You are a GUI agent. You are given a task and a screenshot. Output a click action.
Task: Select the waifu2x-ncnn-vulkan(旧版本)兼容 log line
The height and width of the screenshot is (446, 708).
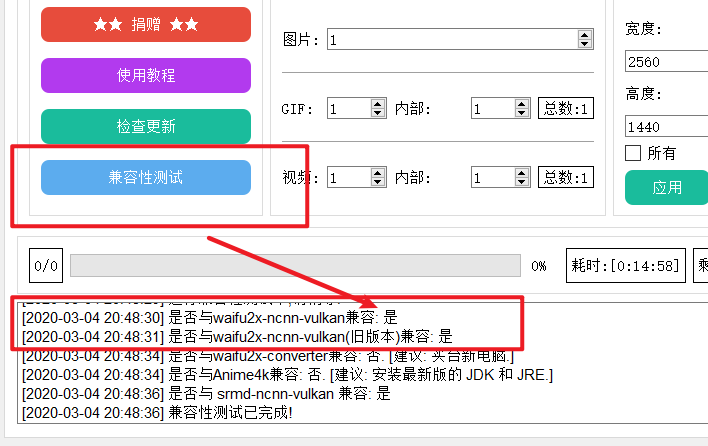pos(237,337)
